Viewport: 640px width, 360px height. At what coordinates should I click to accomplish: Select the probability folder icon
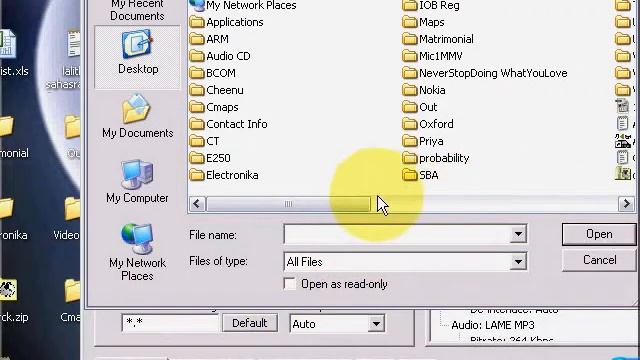coord(409,158)
